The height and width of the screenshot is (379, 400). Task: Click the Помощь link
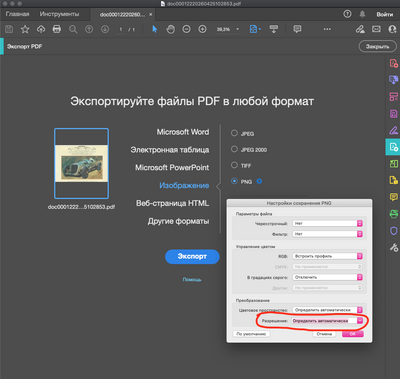pos(192,279)
